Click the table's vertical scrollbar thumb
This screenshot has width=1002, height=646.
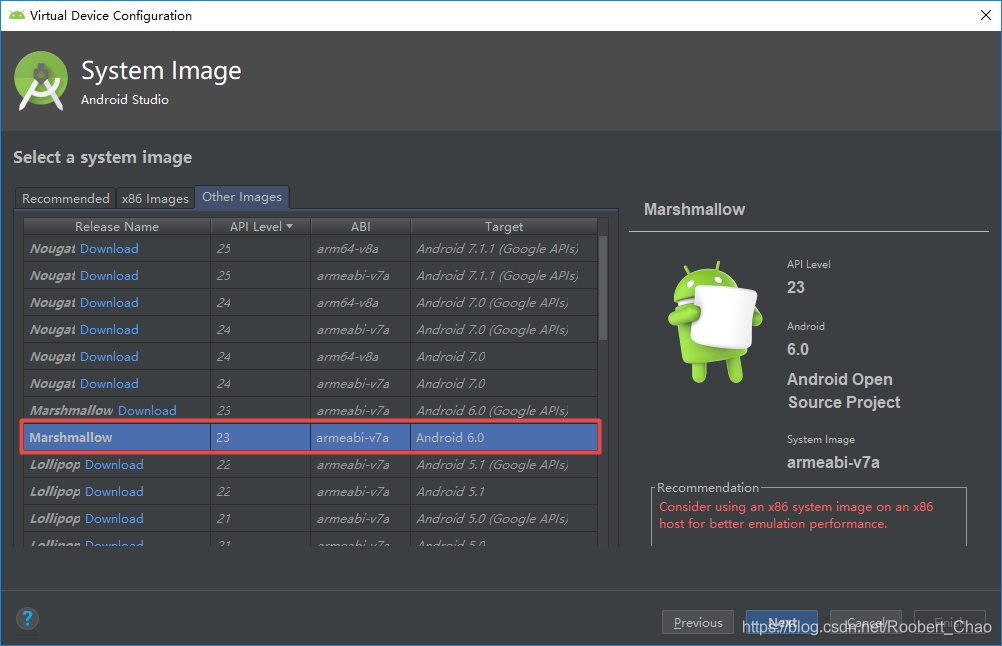tap(603, 288)
